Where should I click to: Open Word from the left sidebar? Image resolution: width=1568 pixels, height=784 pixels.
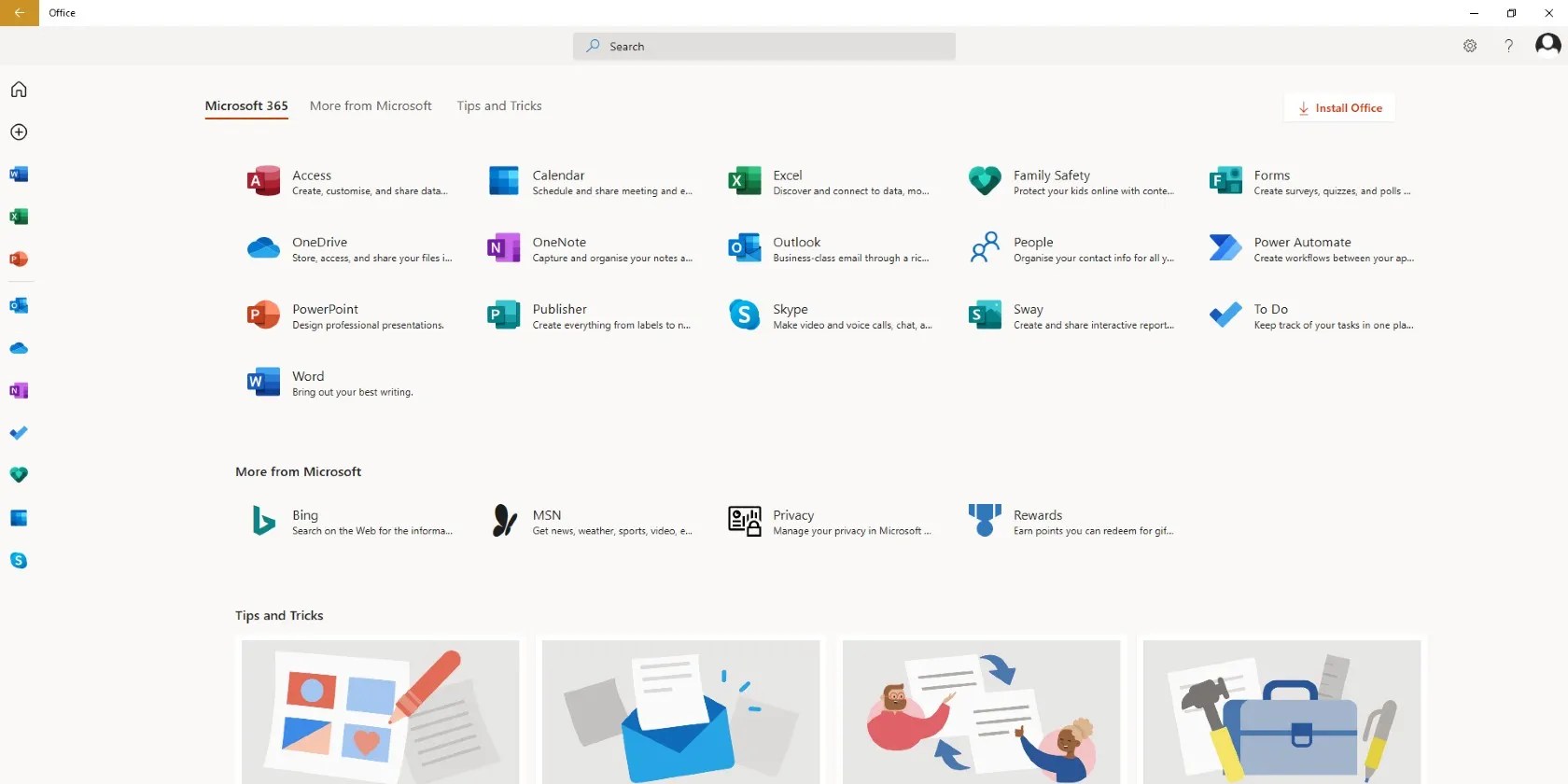(x=19, y=175)
